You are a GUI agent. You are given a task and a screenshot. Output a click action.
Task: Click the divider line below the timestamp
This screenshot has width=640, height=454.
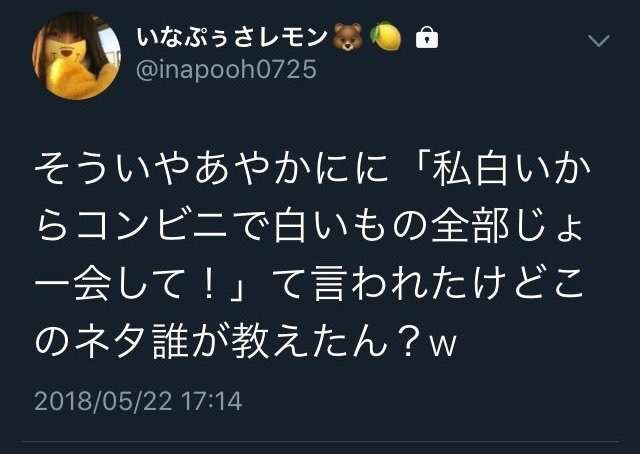(x=322, y=441)
